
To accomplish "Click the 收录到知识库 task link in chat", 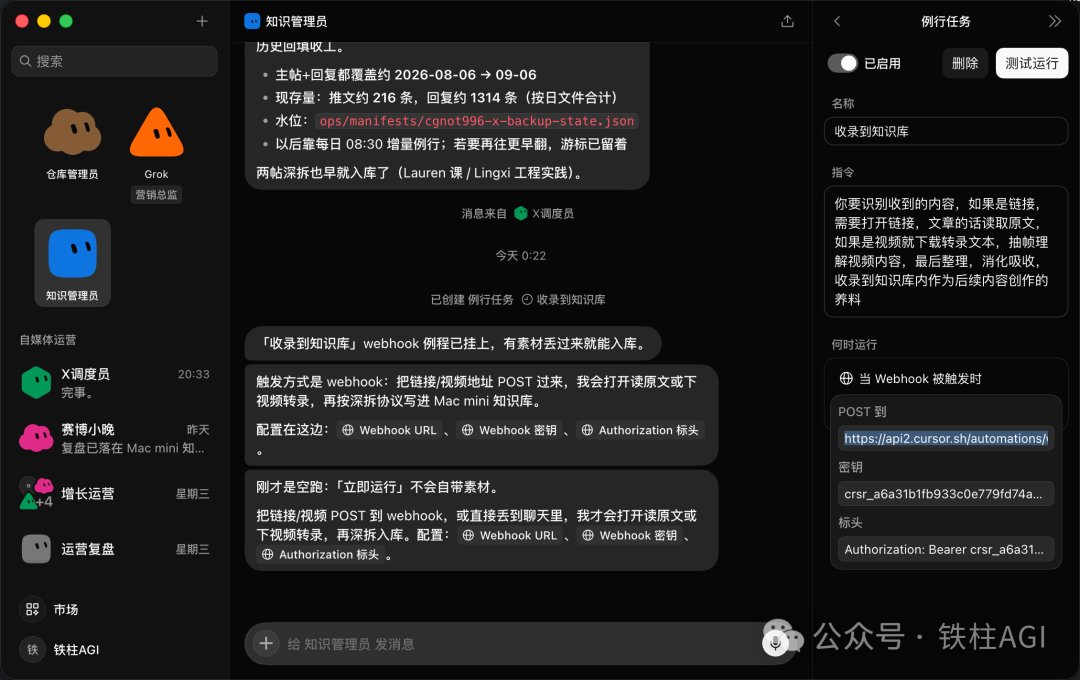I will coord(563,300).
